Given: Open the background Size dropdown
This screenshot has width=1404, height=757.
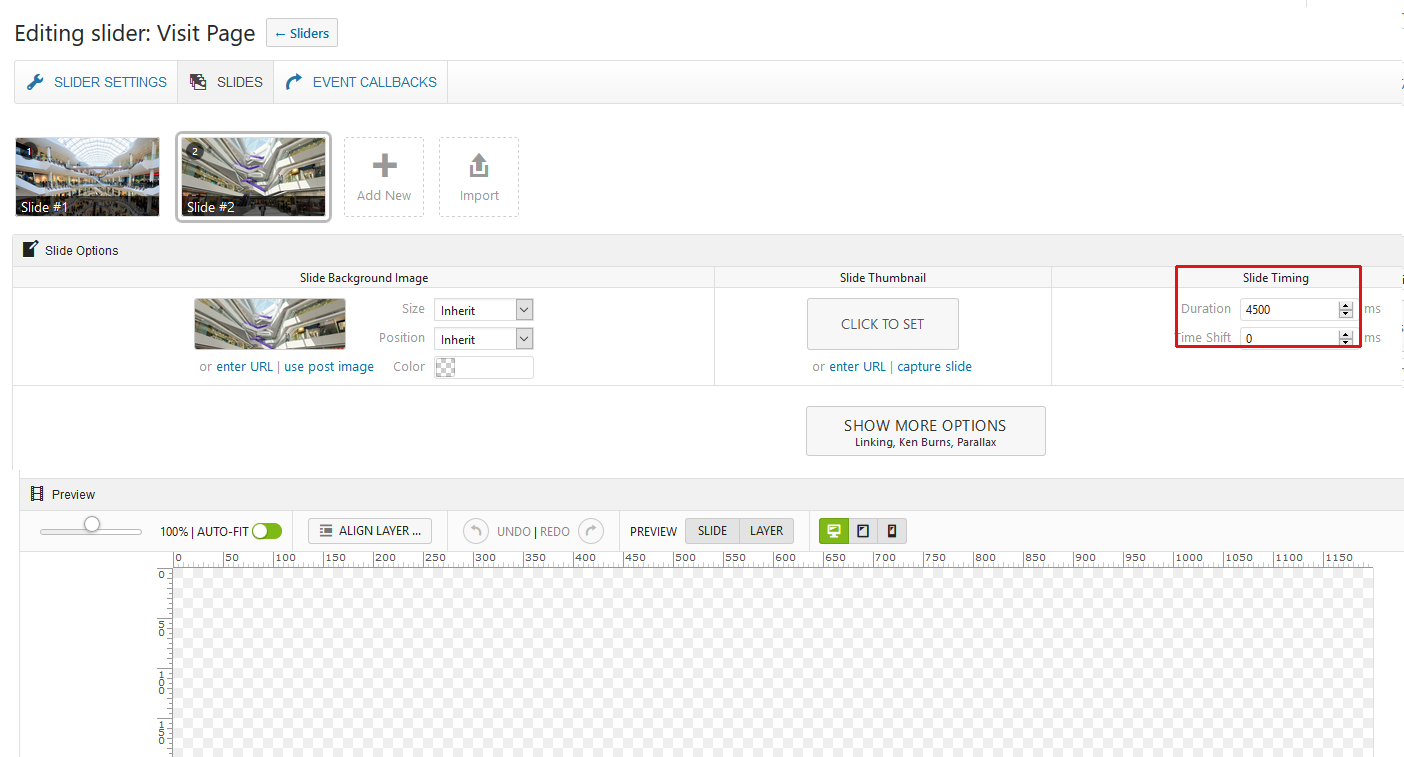Looking at the screenshot, I should click(483, 310).
